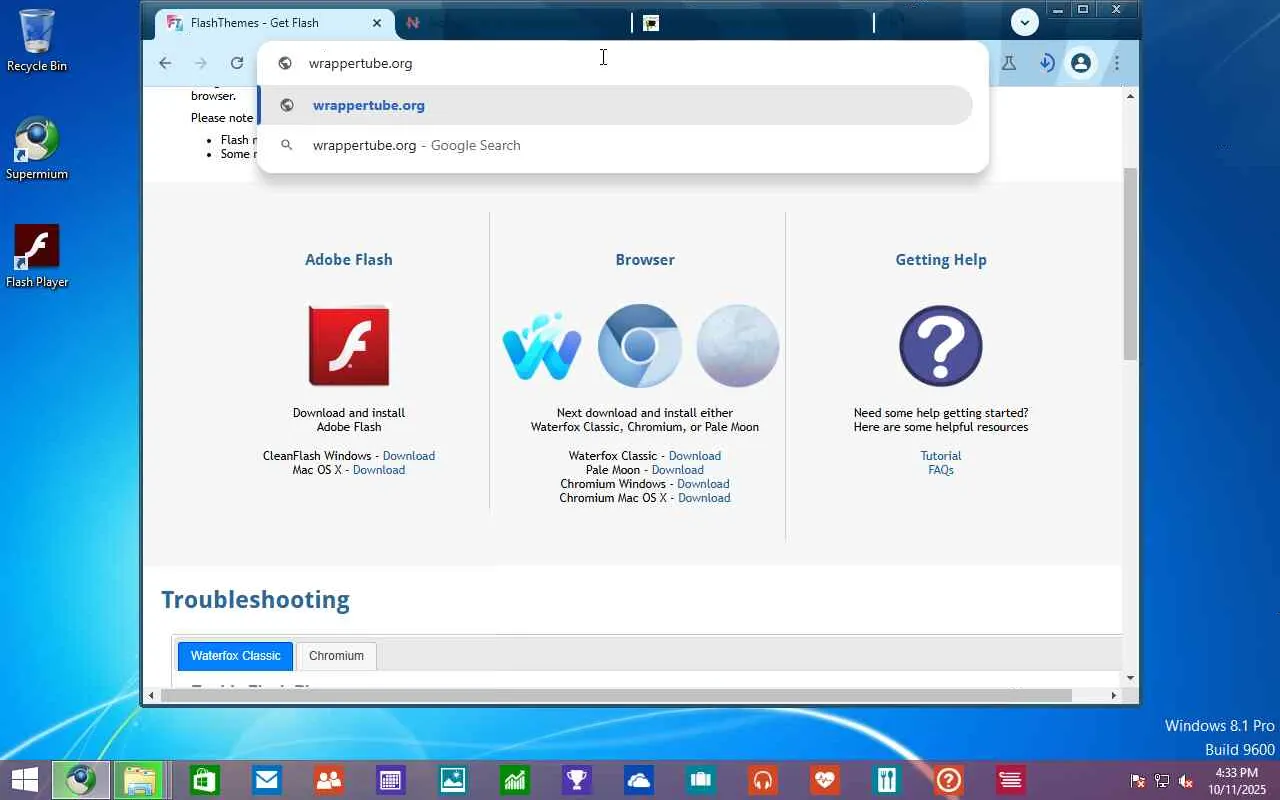Click the Pale Moon browser logo
This screenshot has height=800, width=1280.
pyautogui.click(x=738, y=346)
